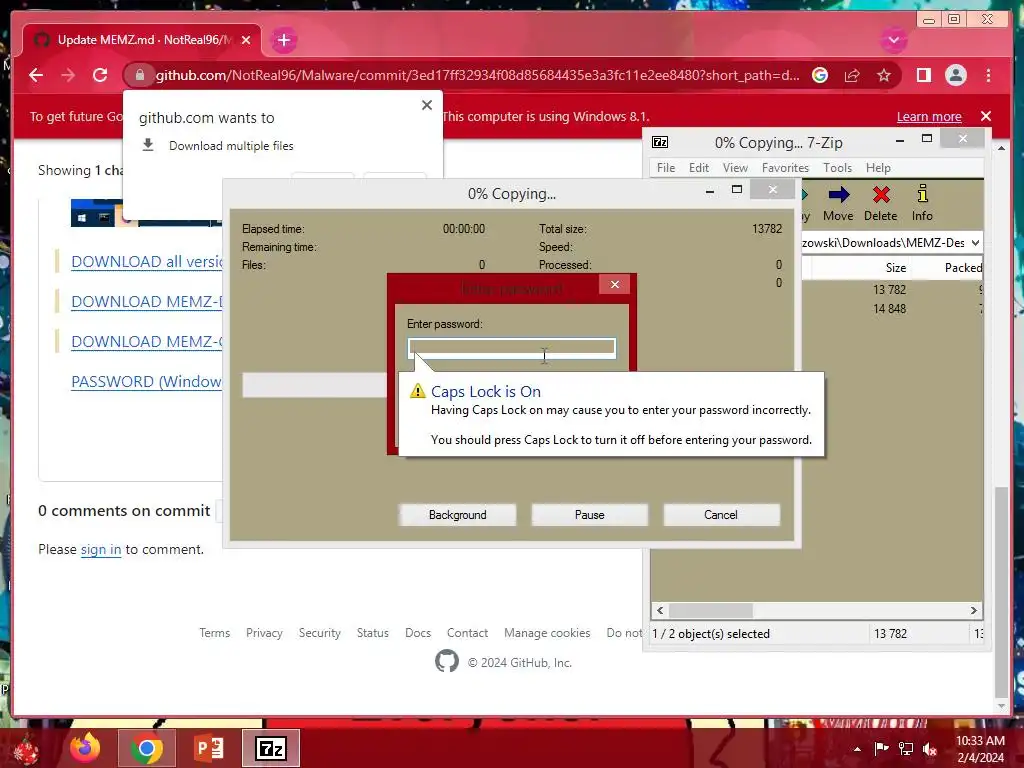This screenshot has width=1024, height=768.
Task: Open the Chrome three-dot menu
Action: click(x=988, y=75)
